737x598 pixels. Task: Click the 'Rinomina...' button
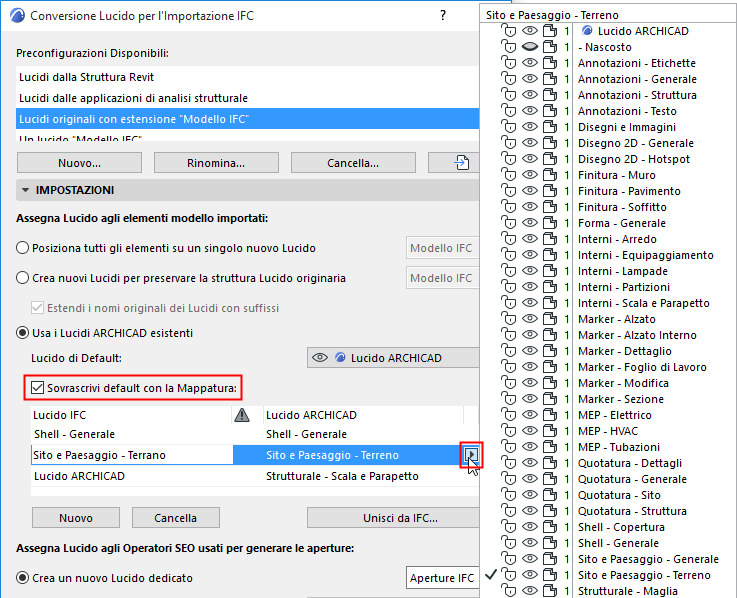coord(216,163)
